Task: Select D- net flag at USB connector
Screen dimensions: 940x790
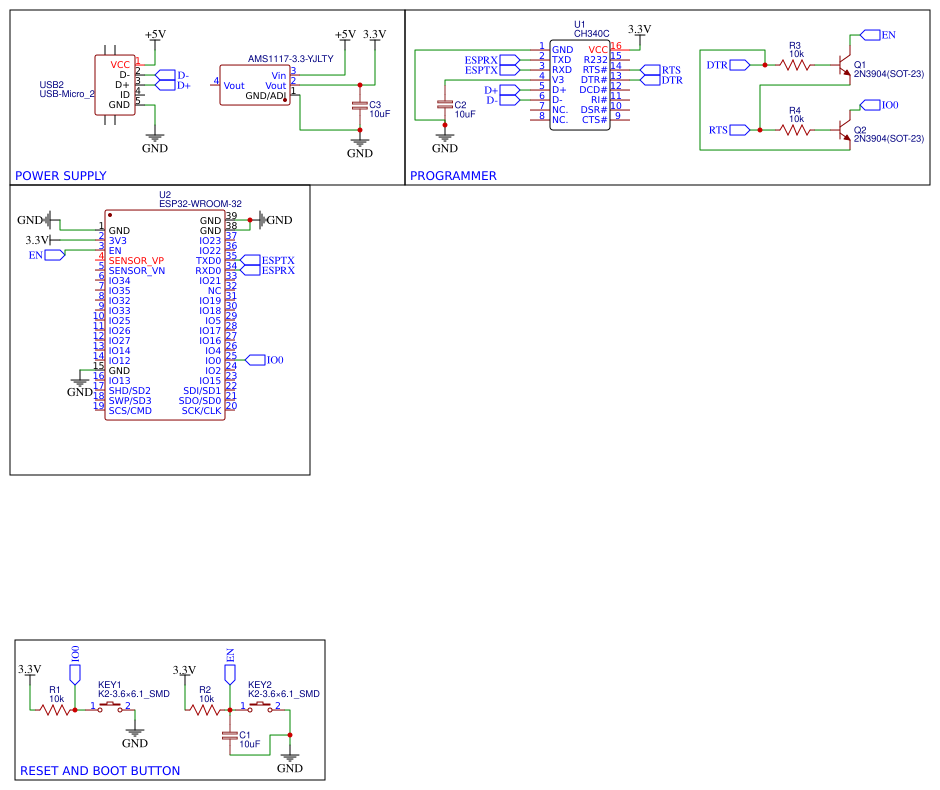Action: pos(171,75)
